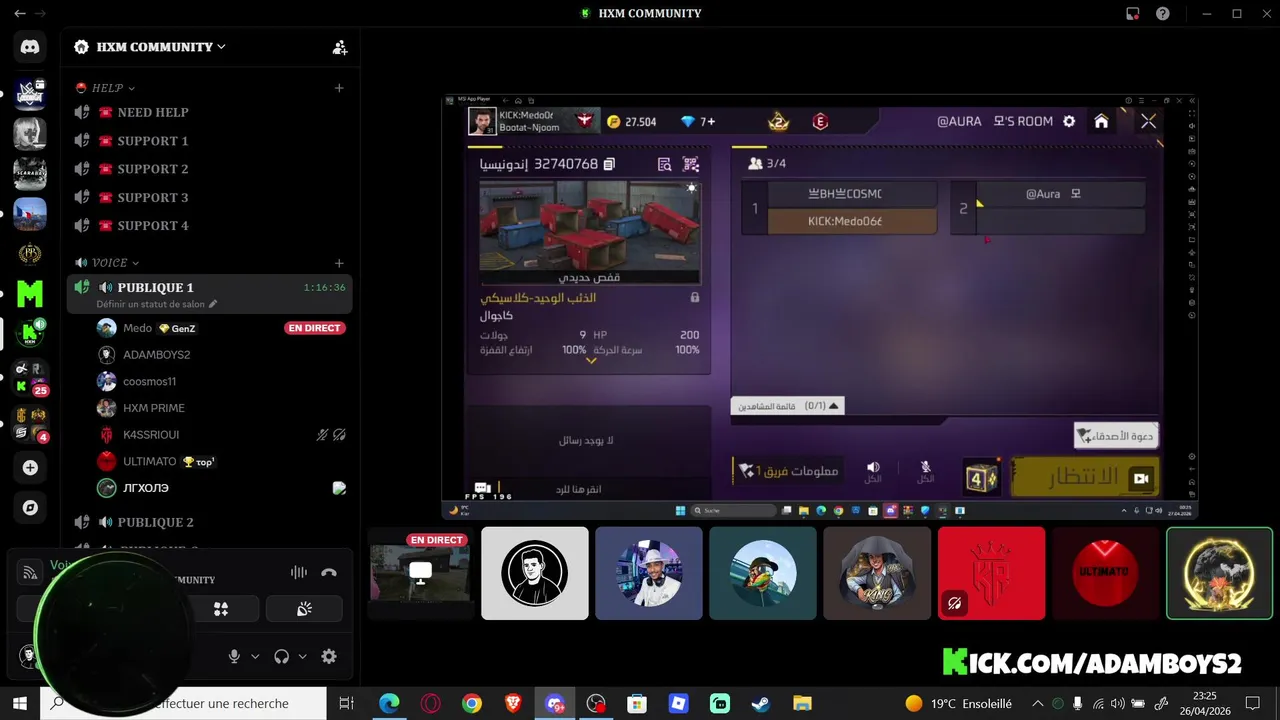This screenshot has height=720, width=1280.
Task: Open the Discord inbox icon in title bar
Action: pyautogui.click(x=1133, y=14)
